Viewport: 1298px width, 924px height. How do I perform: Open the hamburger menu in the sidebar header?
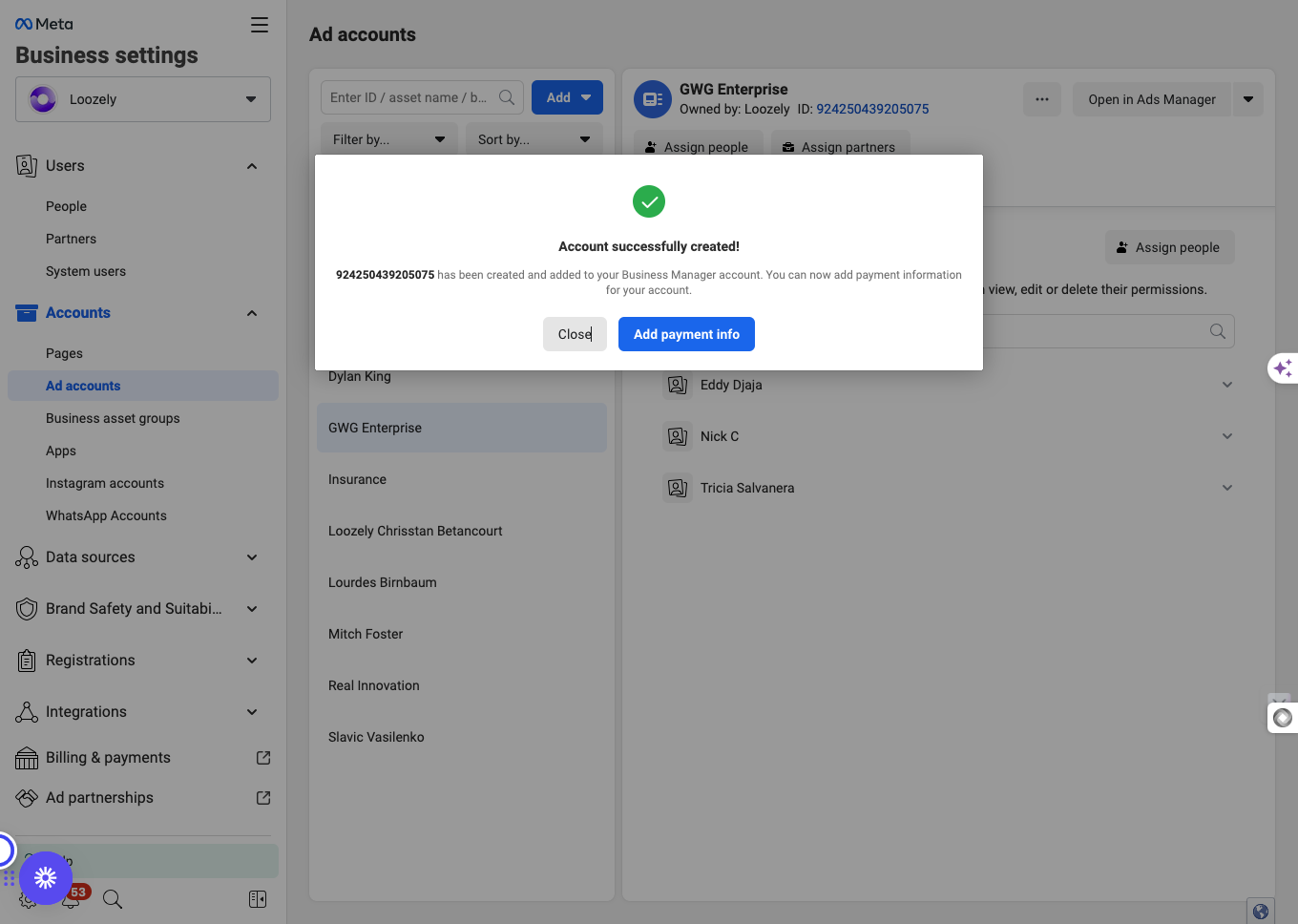260,25
